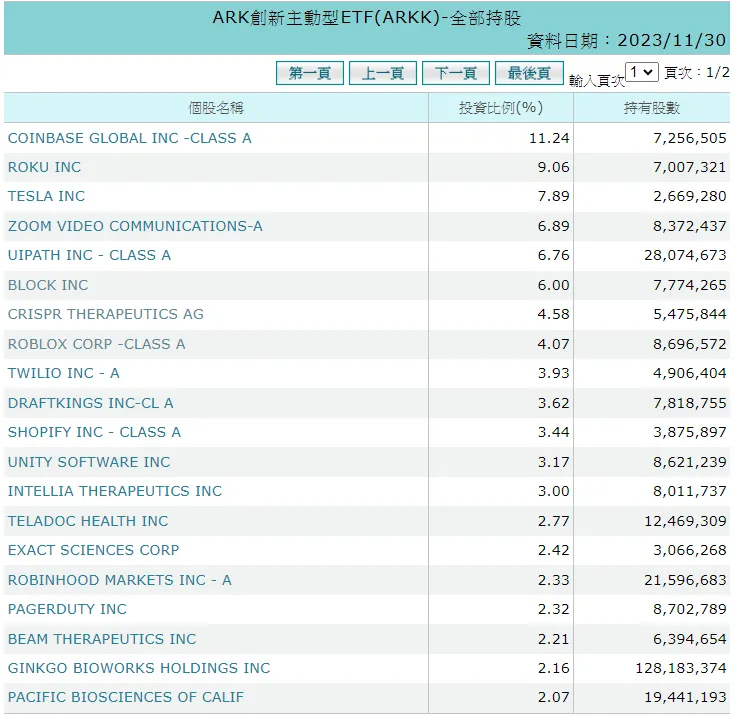Select Beam Therapeutics shares 6,394,654

[690, 639]
